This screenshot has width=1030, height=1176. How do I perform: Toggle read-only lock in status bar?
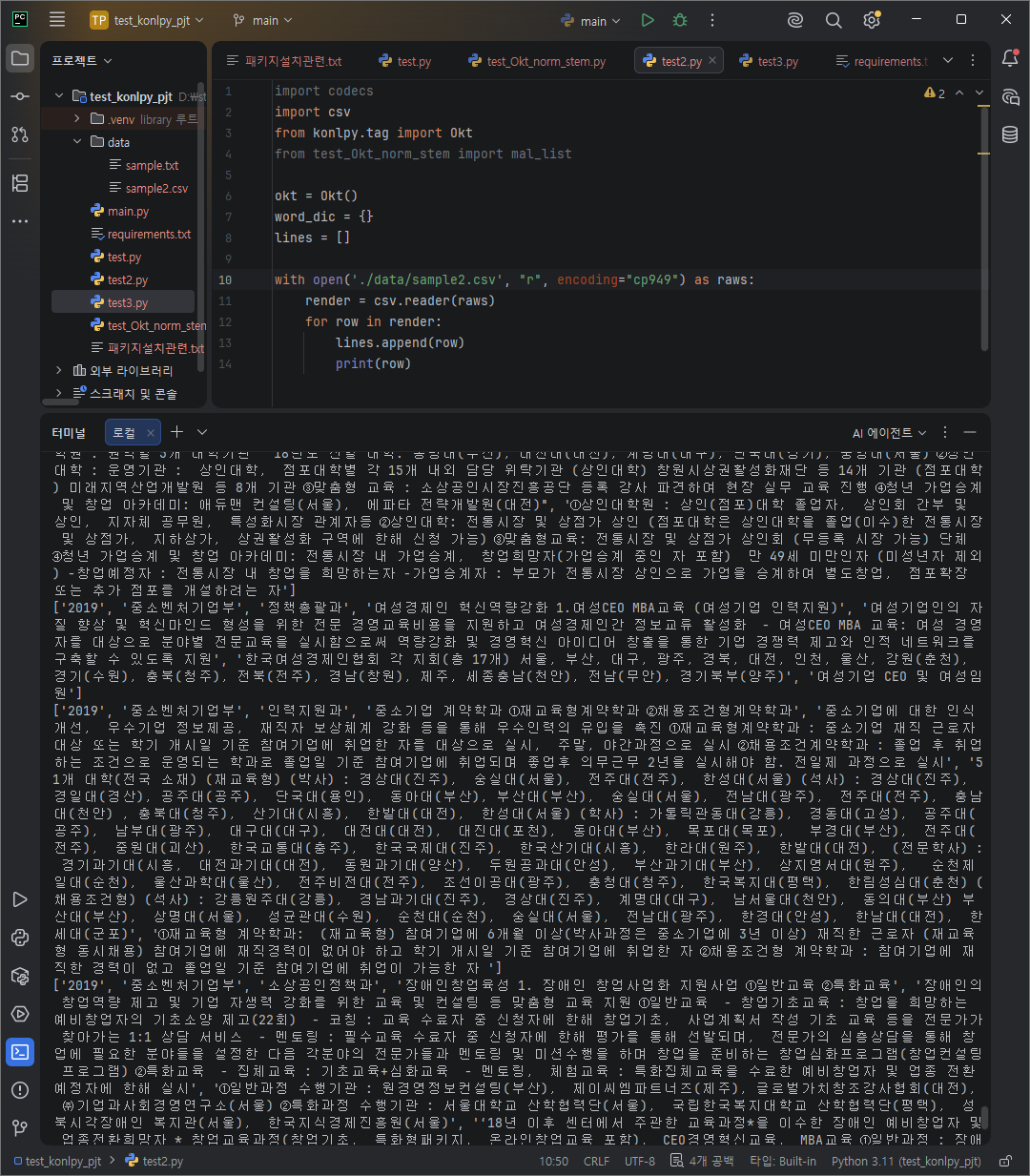[1004, 1161]
